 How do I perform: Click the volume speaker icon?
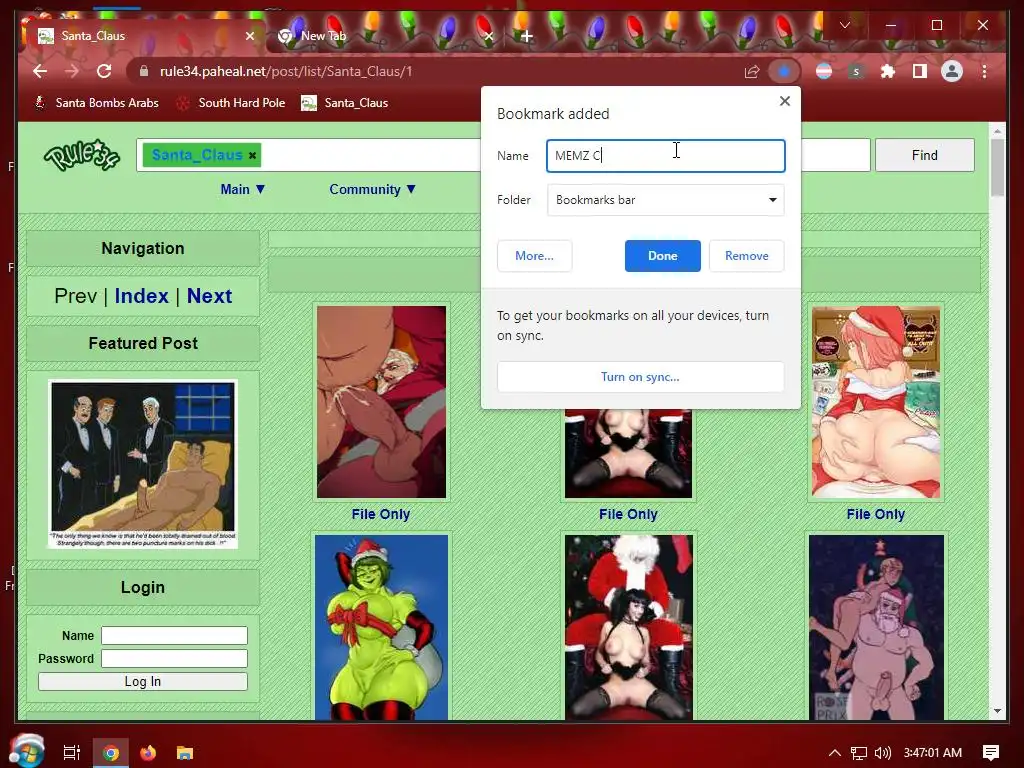tap(883, 753)
